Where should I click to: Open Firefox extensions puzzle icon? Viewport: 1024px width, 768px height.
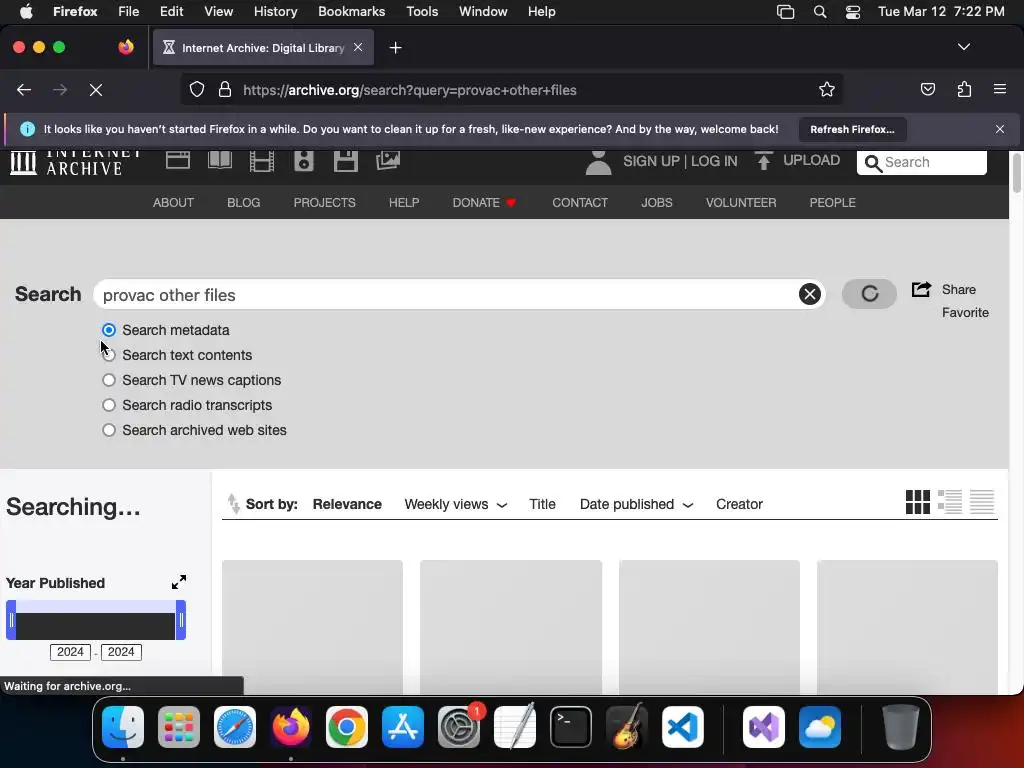click(964, 89)
